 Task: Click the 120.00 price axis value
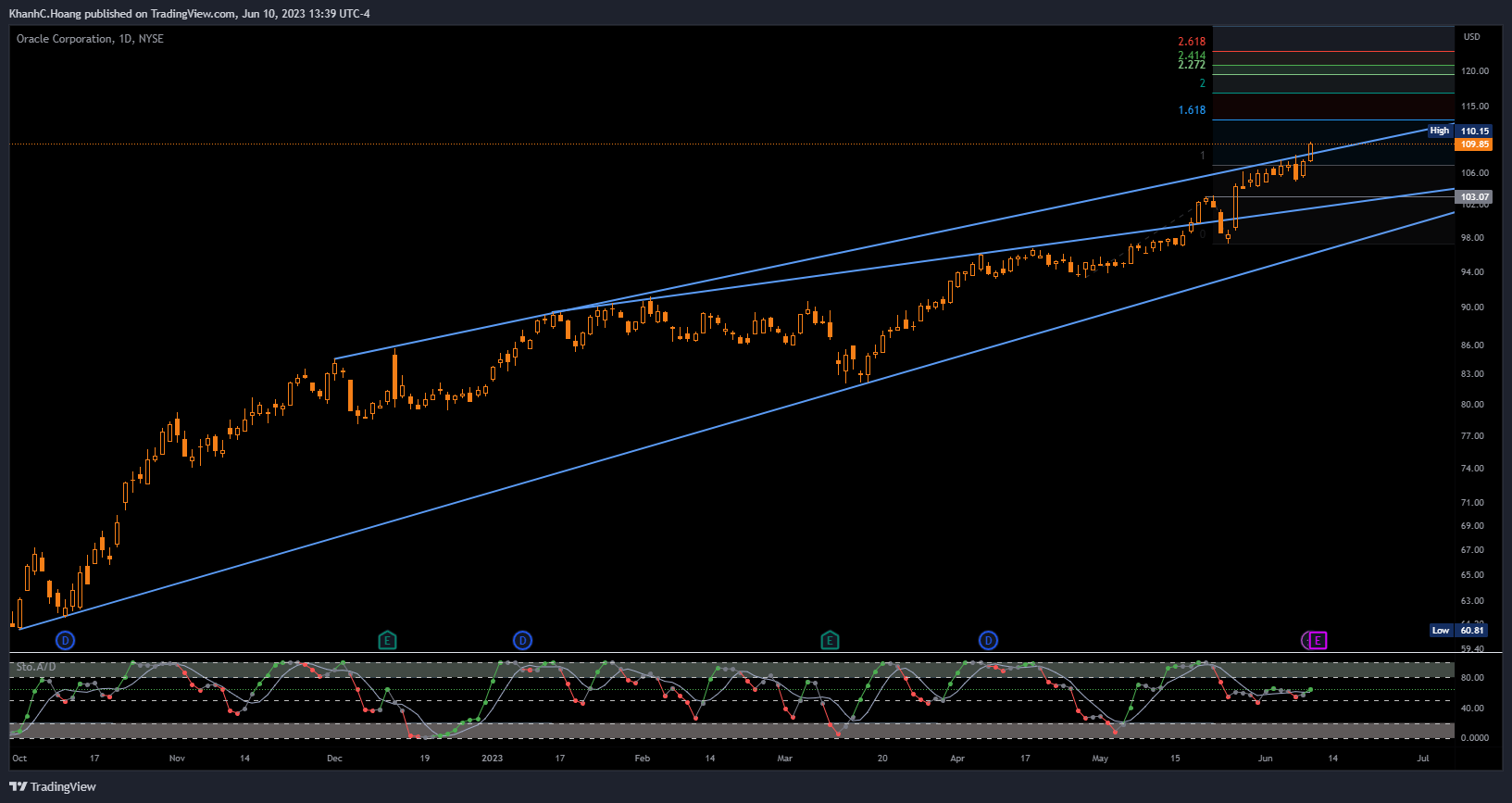pos(1475,71)
